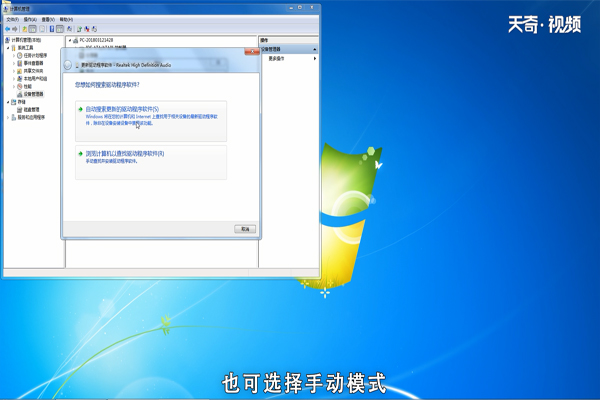Viewport: 600px width, 400px height.
Task: Click the round back button in driver update dialog
Action: [x=68, y=65]
